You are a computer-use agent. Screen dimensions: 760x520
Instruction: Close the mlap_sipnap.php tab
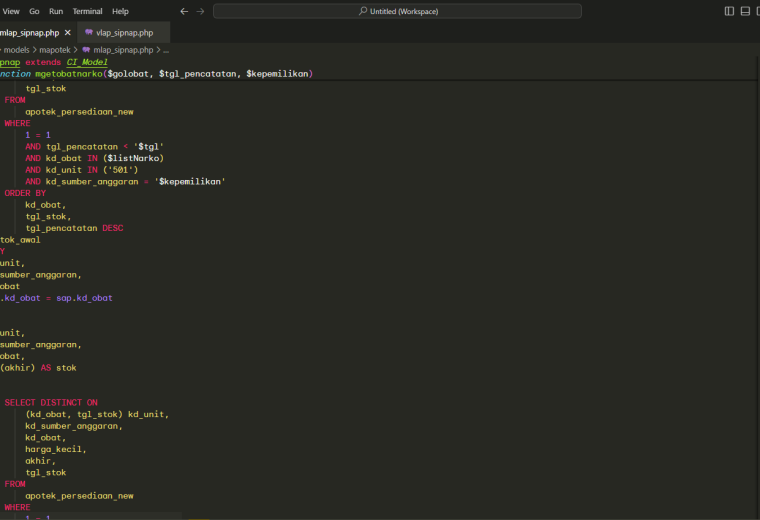[67, 32]
